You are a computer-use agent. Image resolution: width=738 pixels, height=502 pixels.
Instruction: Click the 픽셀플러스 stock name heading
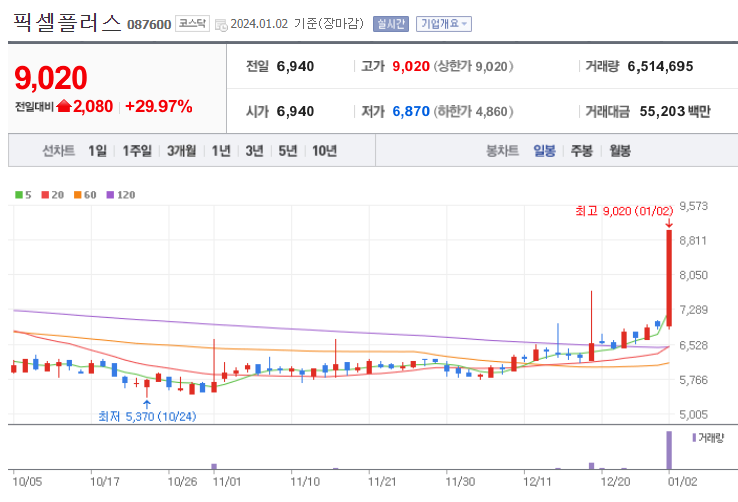pos(67,23)
